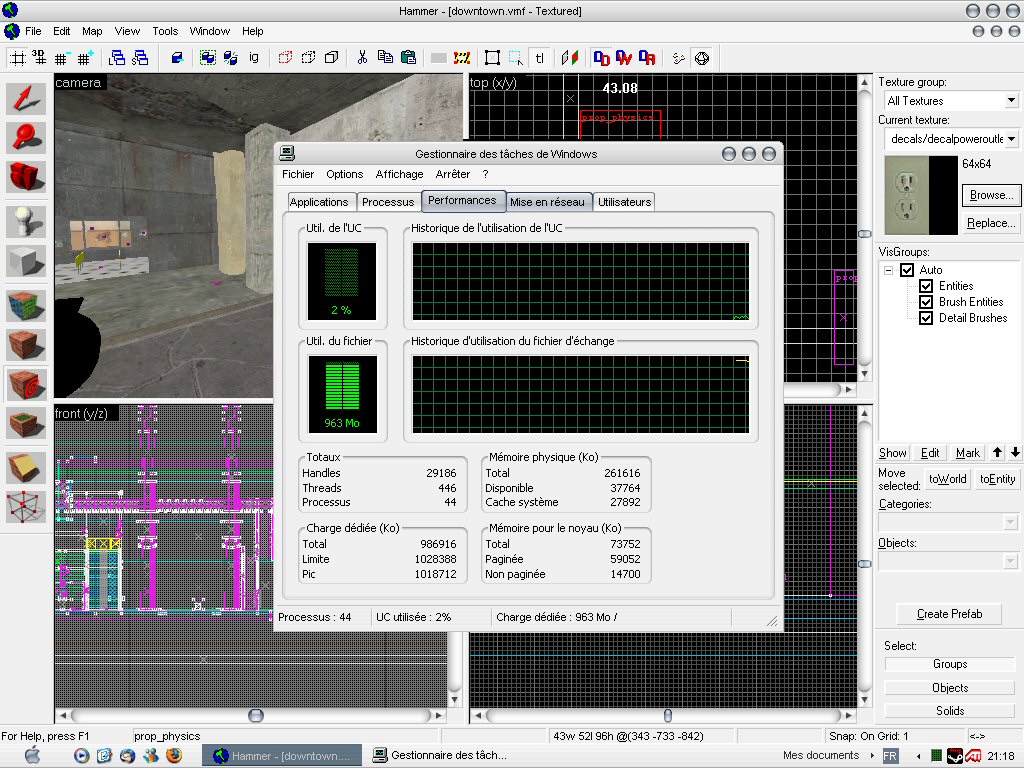Toggle the Auto visgroup checkbox

[x=907, y=270]
